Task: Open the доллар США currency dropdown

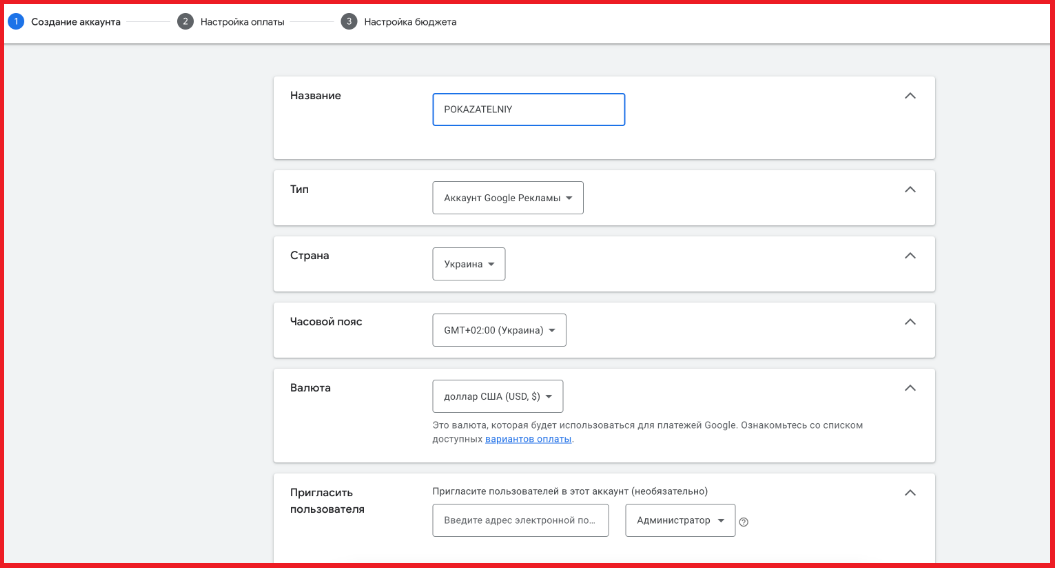Action: (498, 396)
